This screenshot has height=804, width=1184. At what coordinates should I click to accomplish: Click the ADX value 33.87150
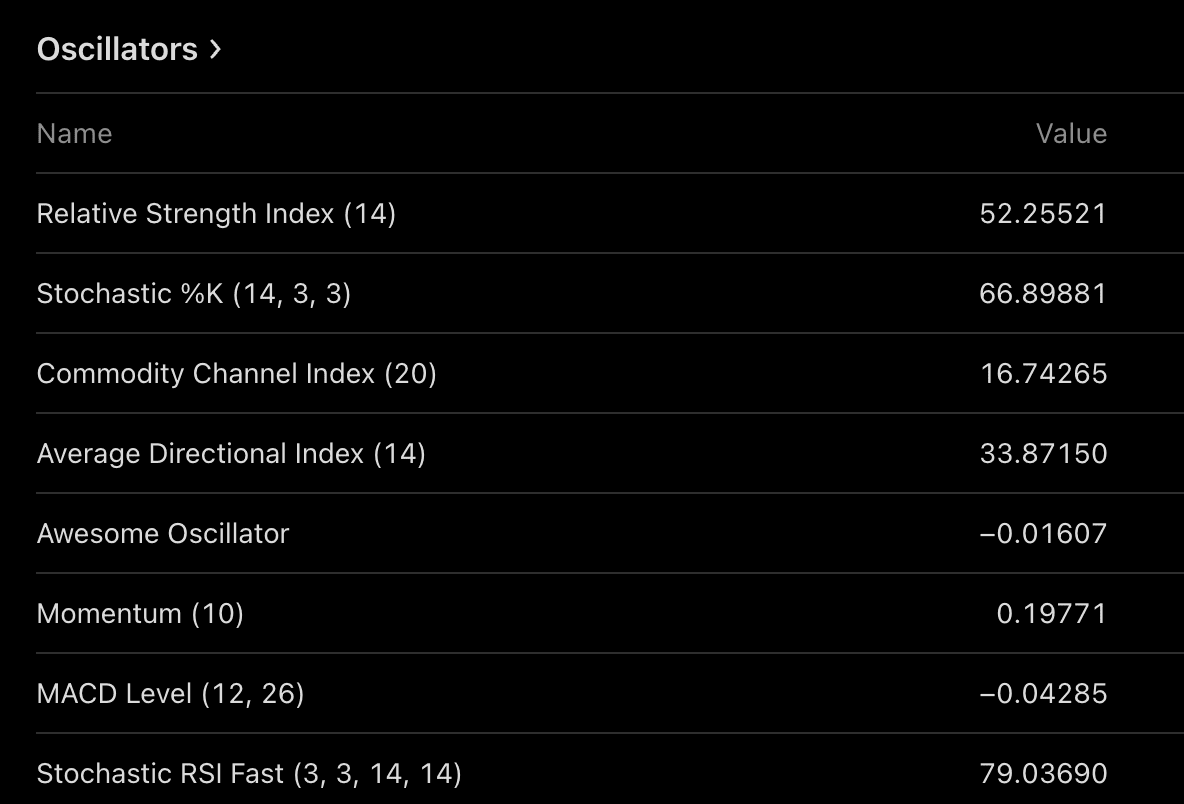point(1043,454)
